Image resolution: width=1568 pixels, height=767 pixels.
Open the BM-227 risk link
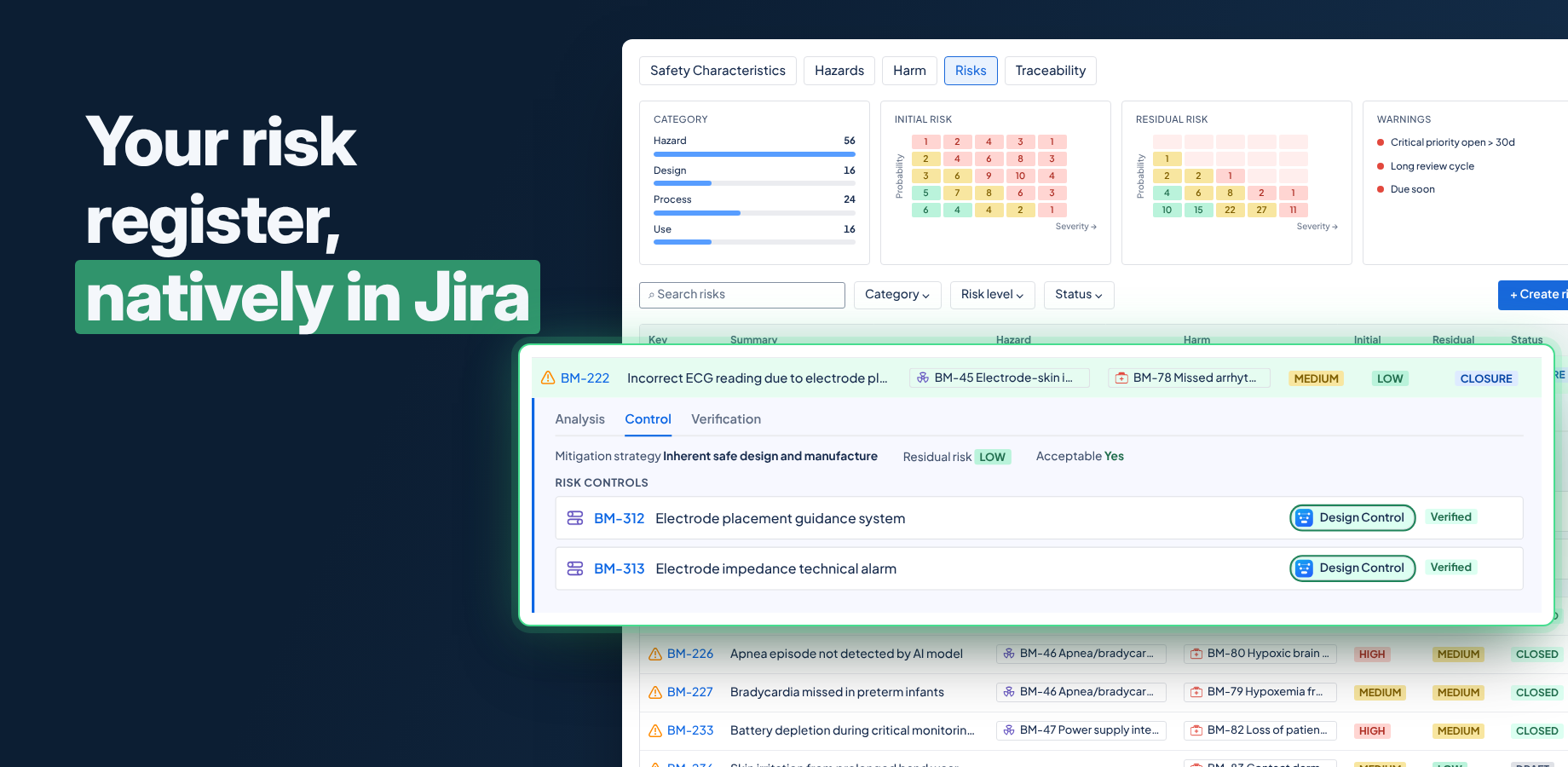[690, 692]
